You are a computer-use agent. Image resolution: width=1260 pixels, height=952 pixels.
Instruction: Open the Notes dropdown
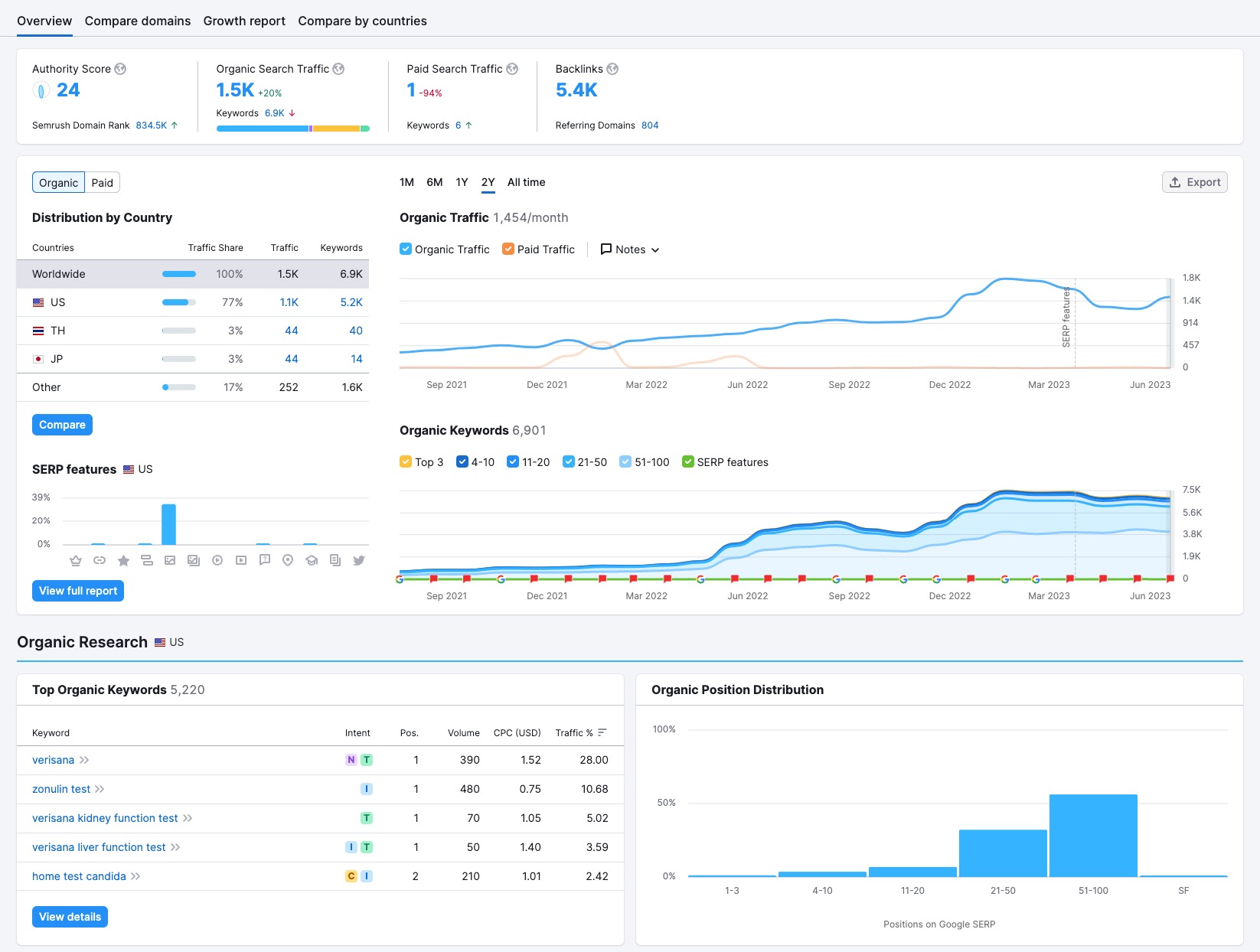point(630,249)
